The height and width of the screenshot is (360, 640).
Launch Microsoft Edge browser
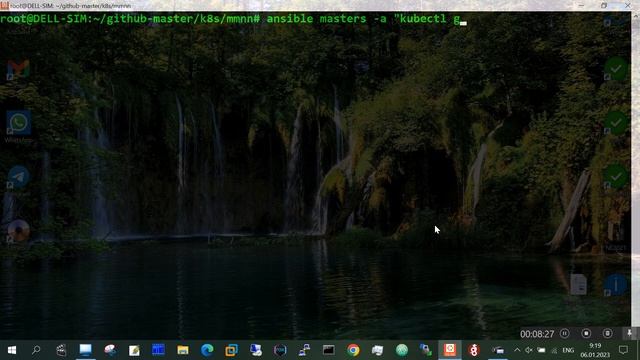[207, 350]
